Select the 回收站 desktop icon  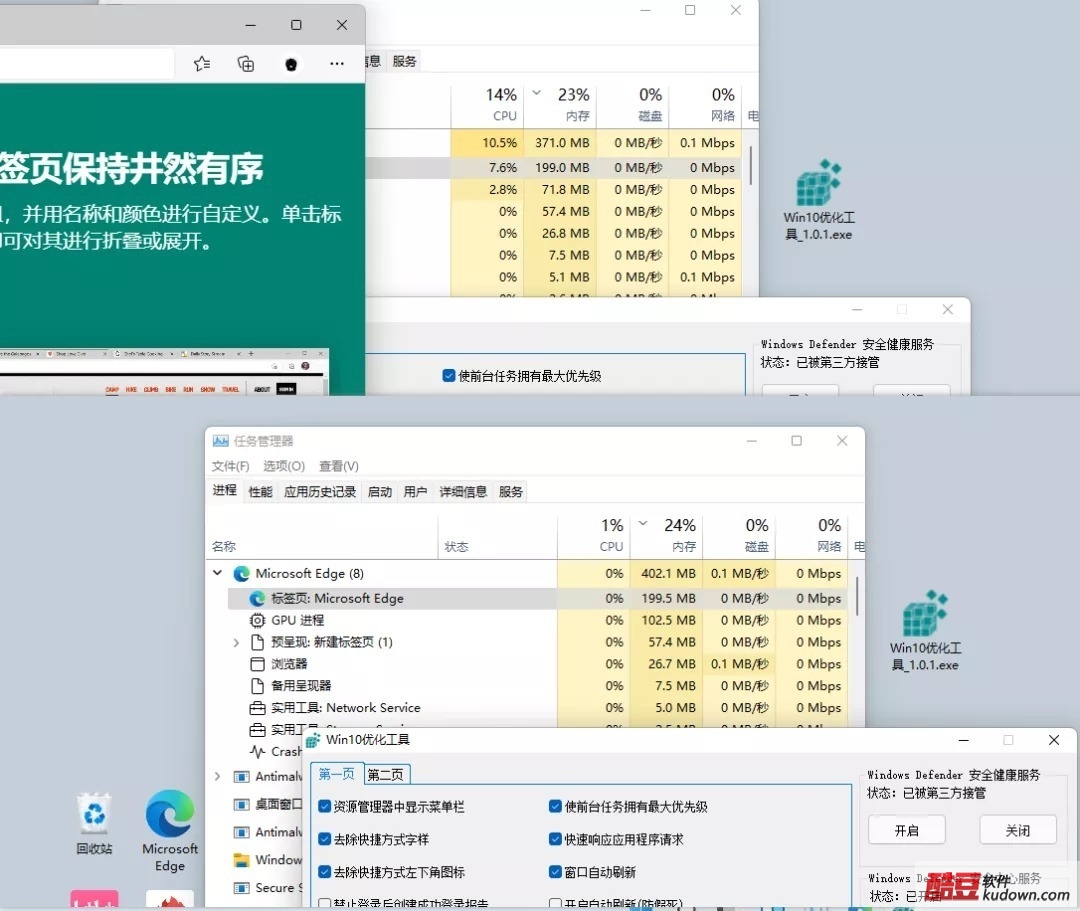tap(94, 824)
